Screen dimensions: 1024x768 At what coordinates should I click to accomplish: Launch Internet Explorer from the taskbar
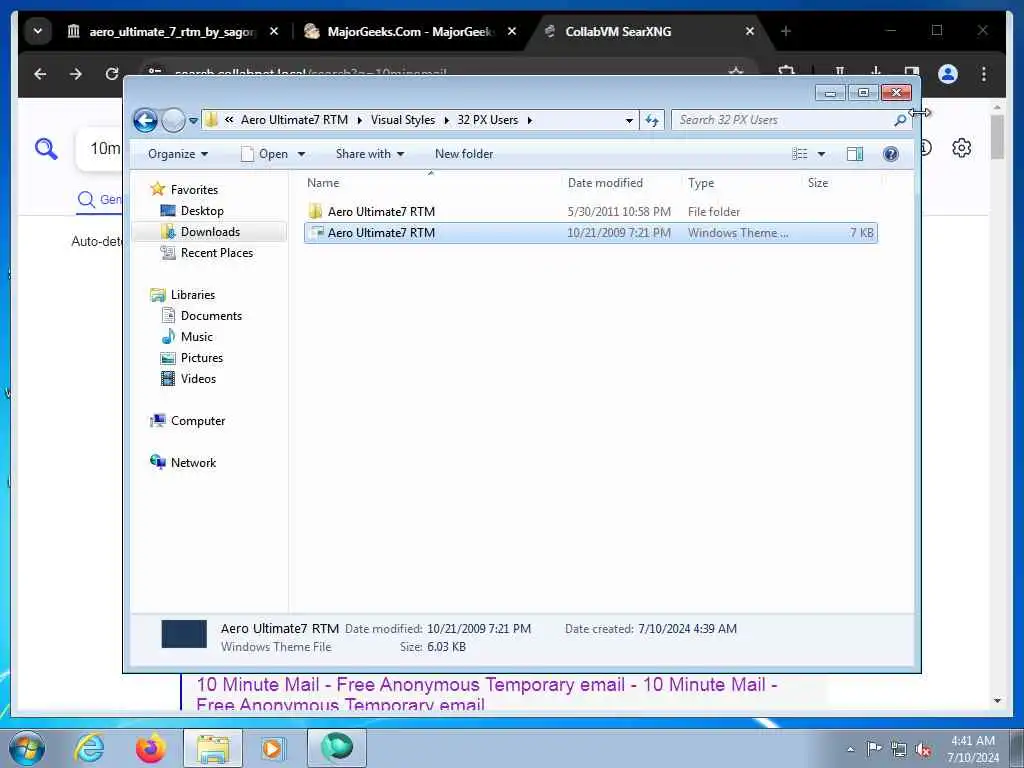coord(89,748)
